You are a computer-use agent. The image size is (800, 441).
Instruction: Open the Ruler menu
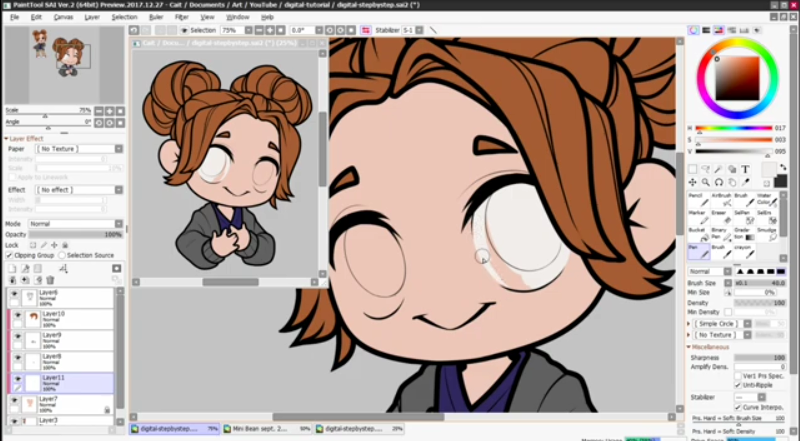[x=156, y=17]
